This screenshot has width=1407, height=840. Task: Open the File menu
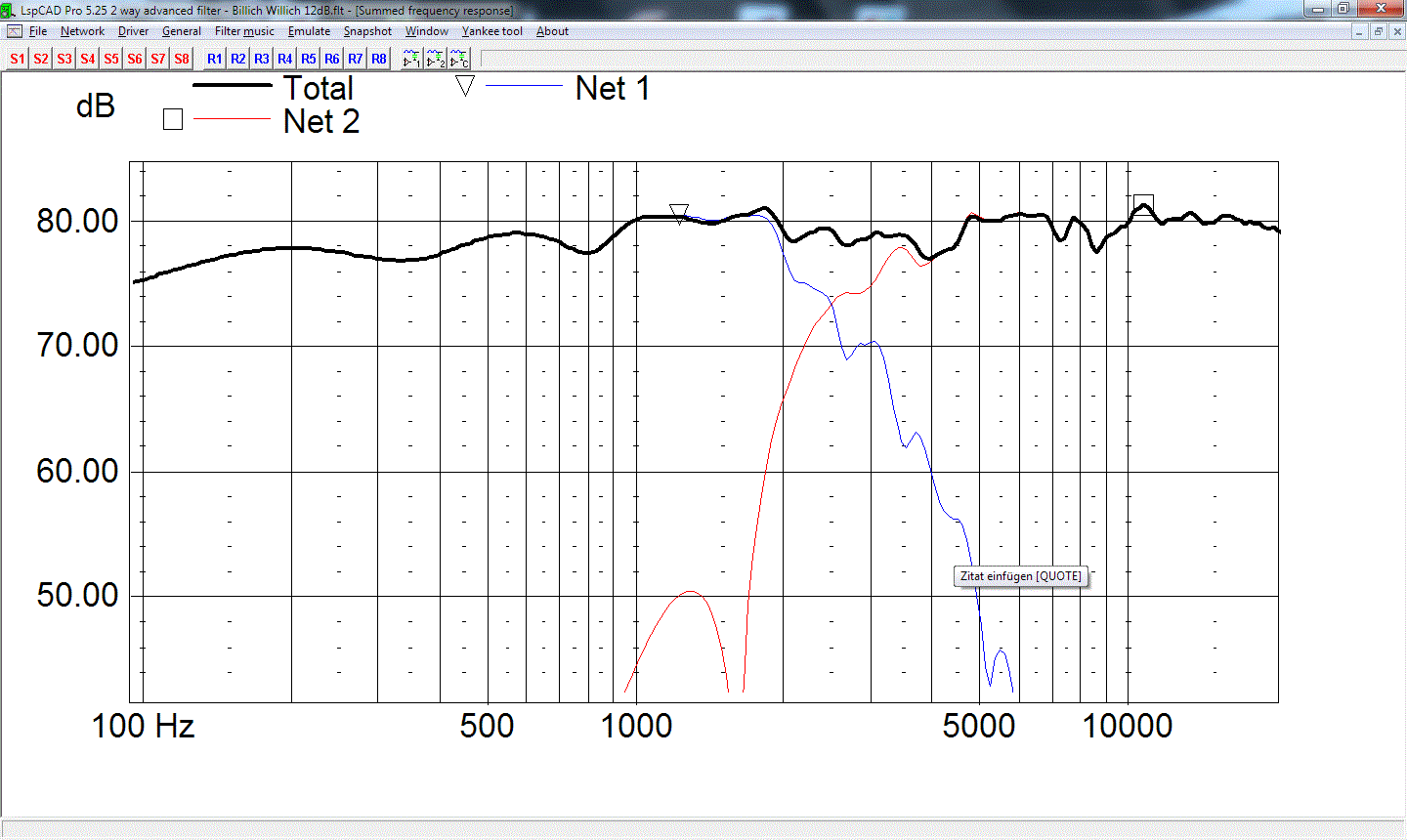pos(38,31)
